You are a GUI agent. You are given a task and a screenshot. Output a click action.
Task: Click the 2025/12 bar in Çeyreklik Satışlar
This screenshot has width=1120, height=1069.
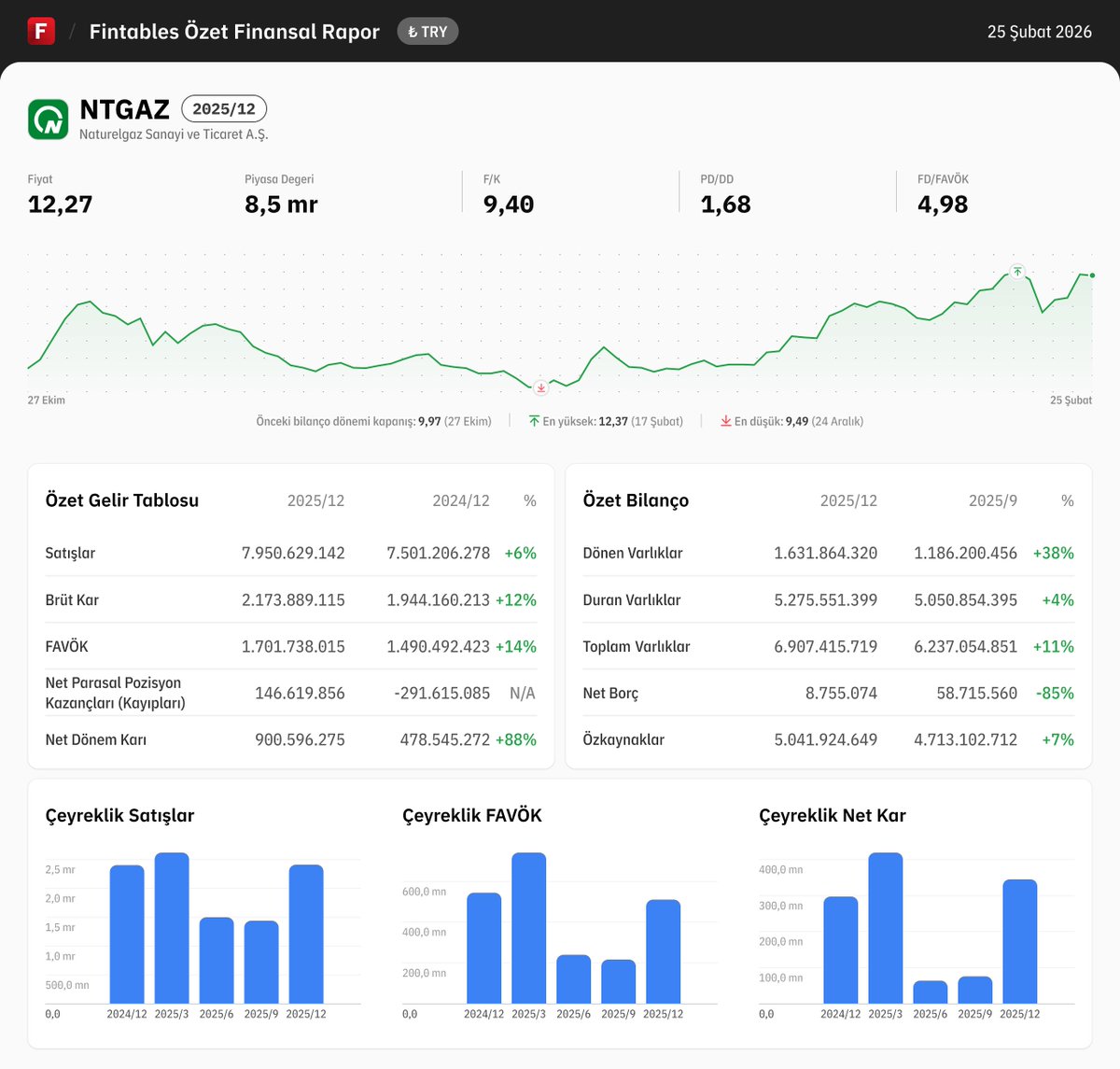(306, 935)
